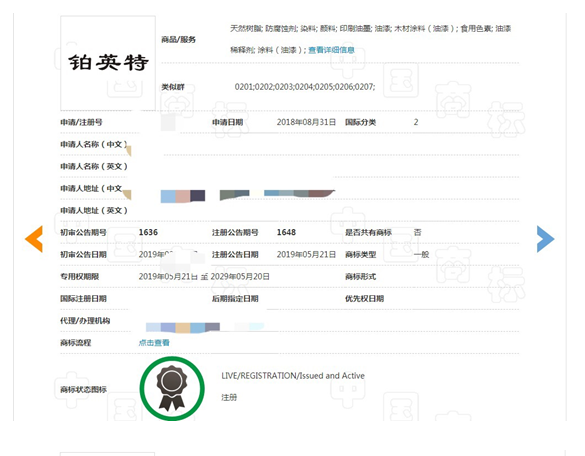This screenshot has height=456, width=585.
Task: Click the 初审公告期号 value 1636
Action: tap(148, 232)
